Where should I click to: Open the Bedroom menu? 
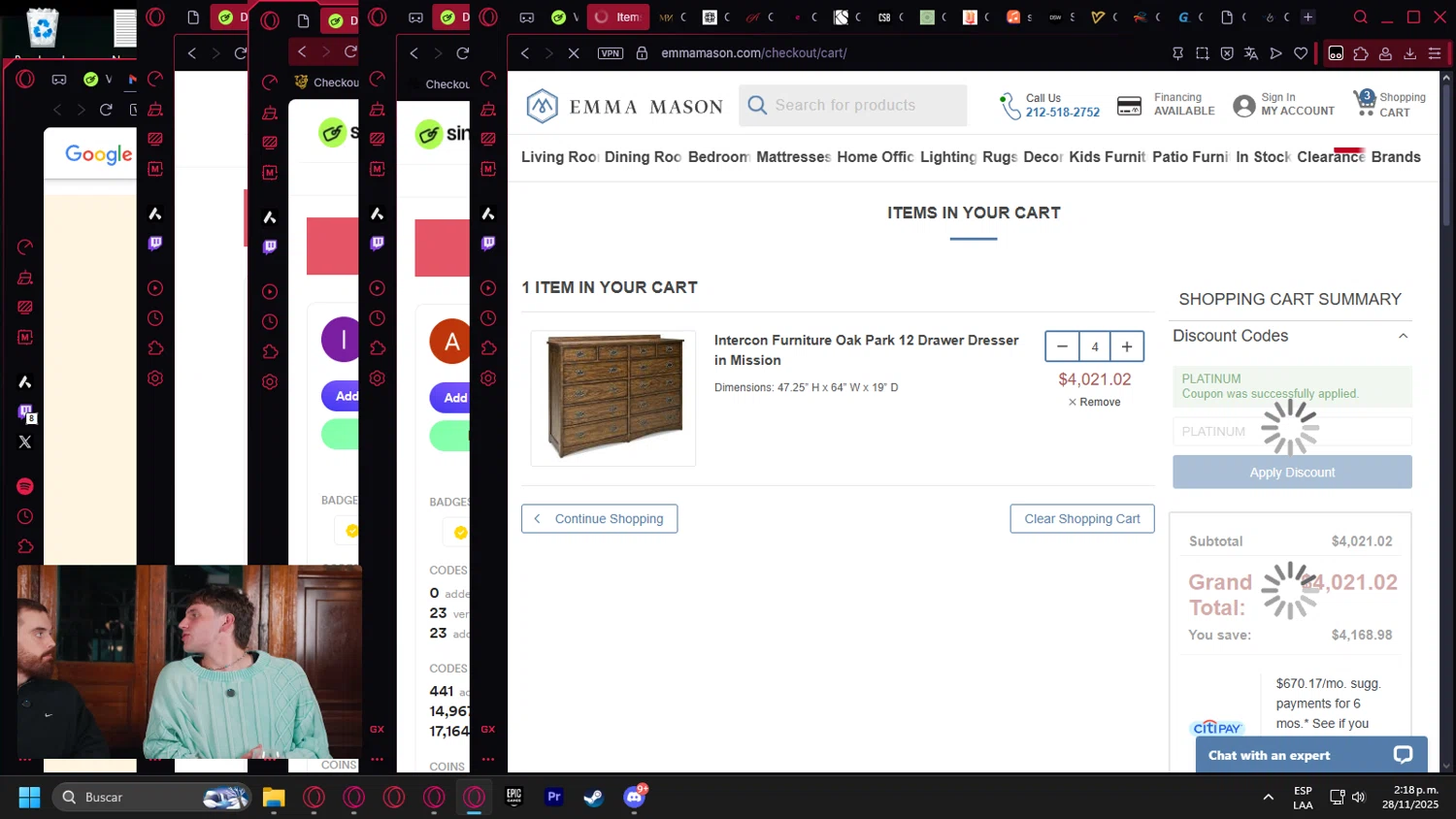click(x=719, y=157)
